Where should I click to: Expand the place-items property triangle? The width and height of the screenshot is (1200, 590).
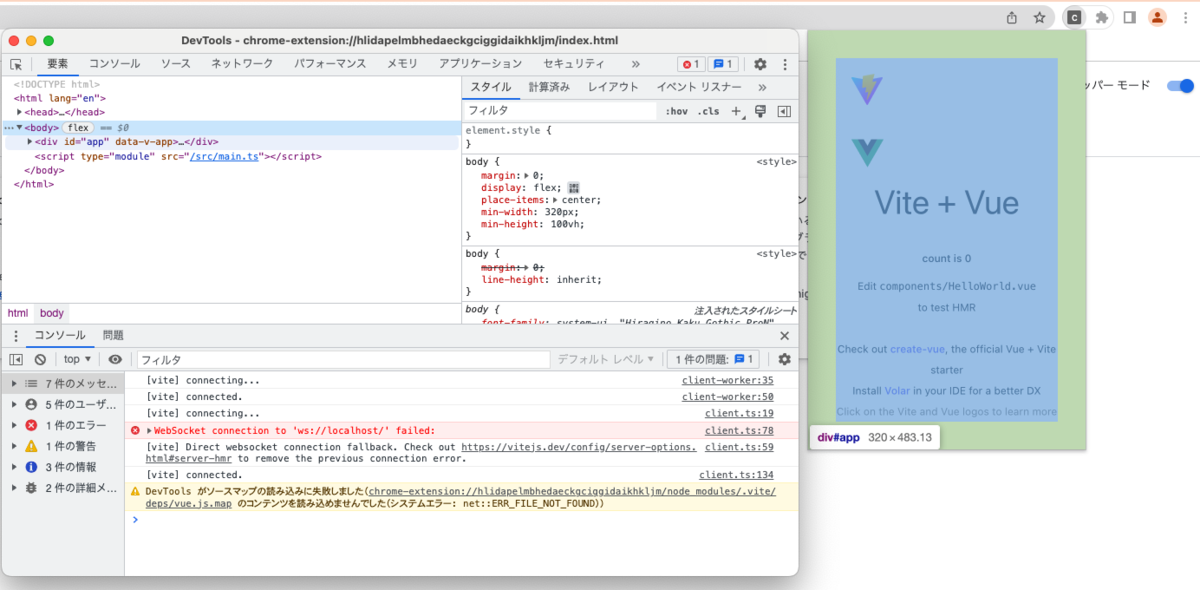(555, 200)
